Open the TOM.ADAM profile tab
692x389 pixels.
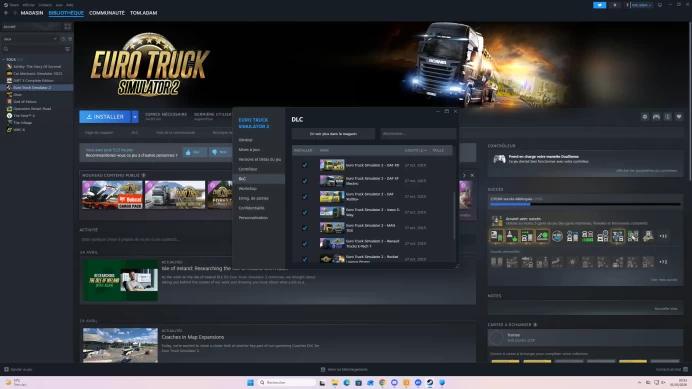(x=143, y=13)
